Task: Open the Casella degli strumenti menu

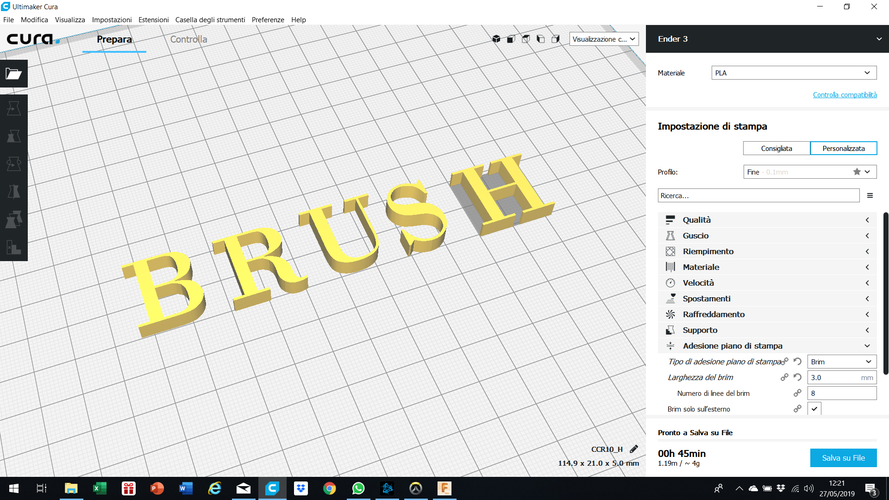Action: (x=210, y=20)
